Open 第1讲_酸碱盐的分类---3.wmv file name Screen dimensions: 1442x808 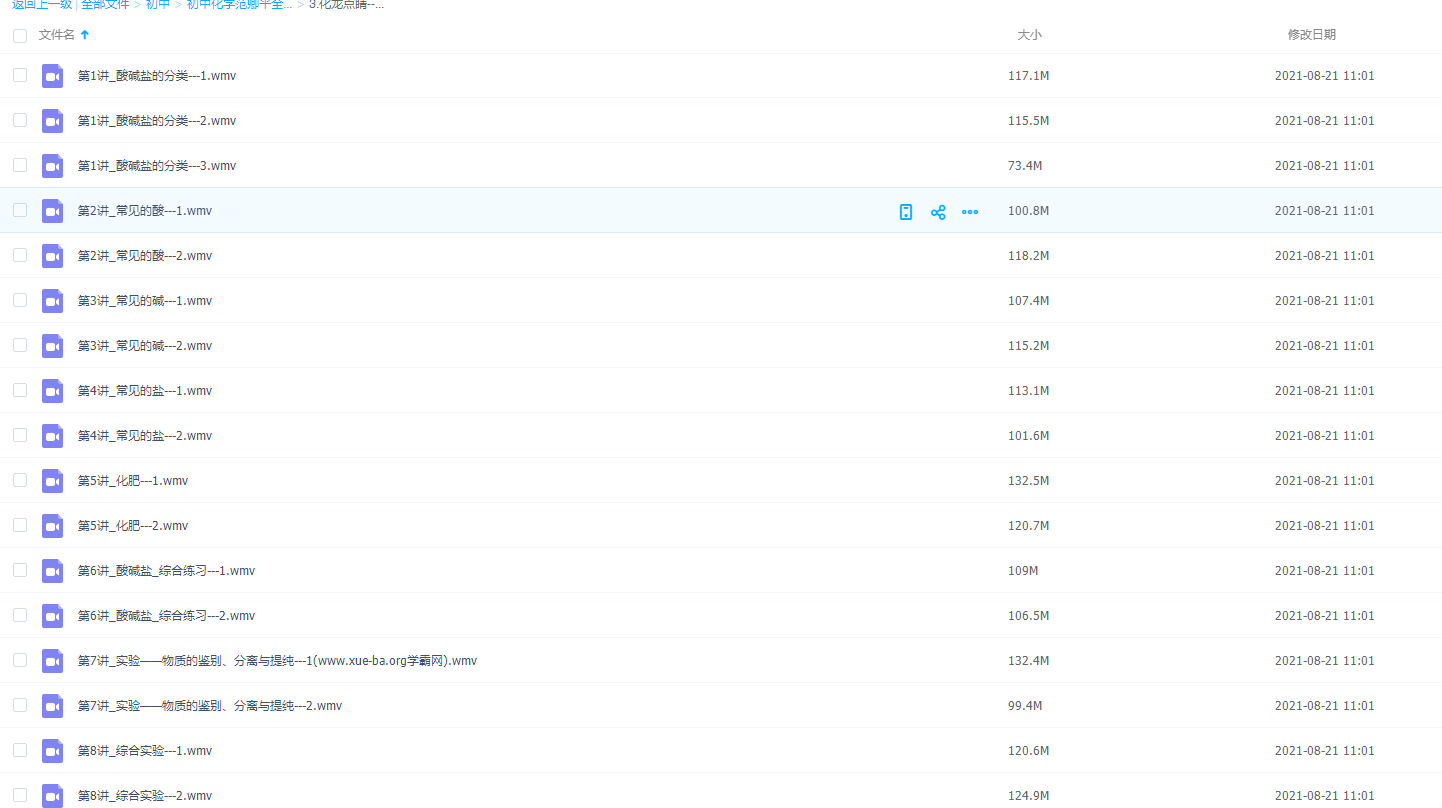point(157,166)
